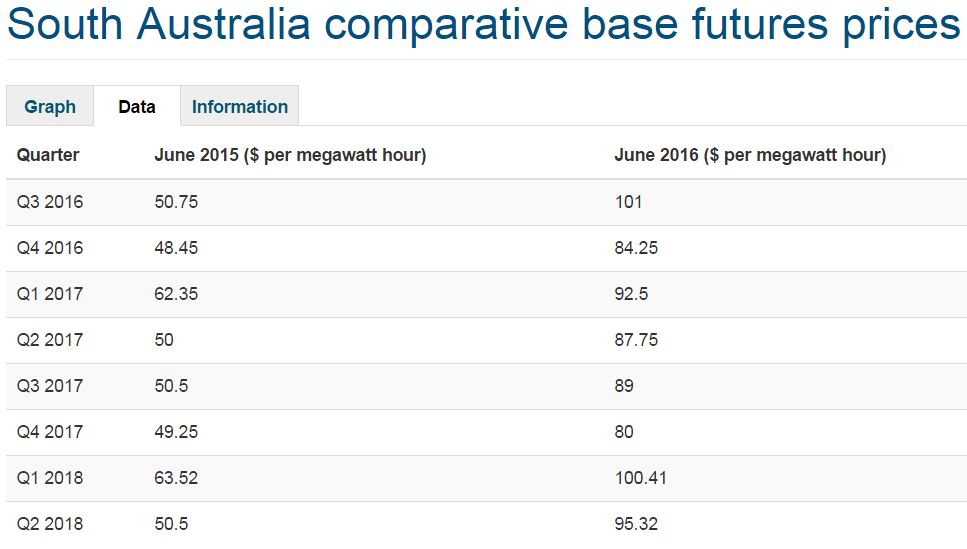The width and height of the screenshot is (967, 549).
Task: Click the 100.41 price cell
Action: click(640, 478)
